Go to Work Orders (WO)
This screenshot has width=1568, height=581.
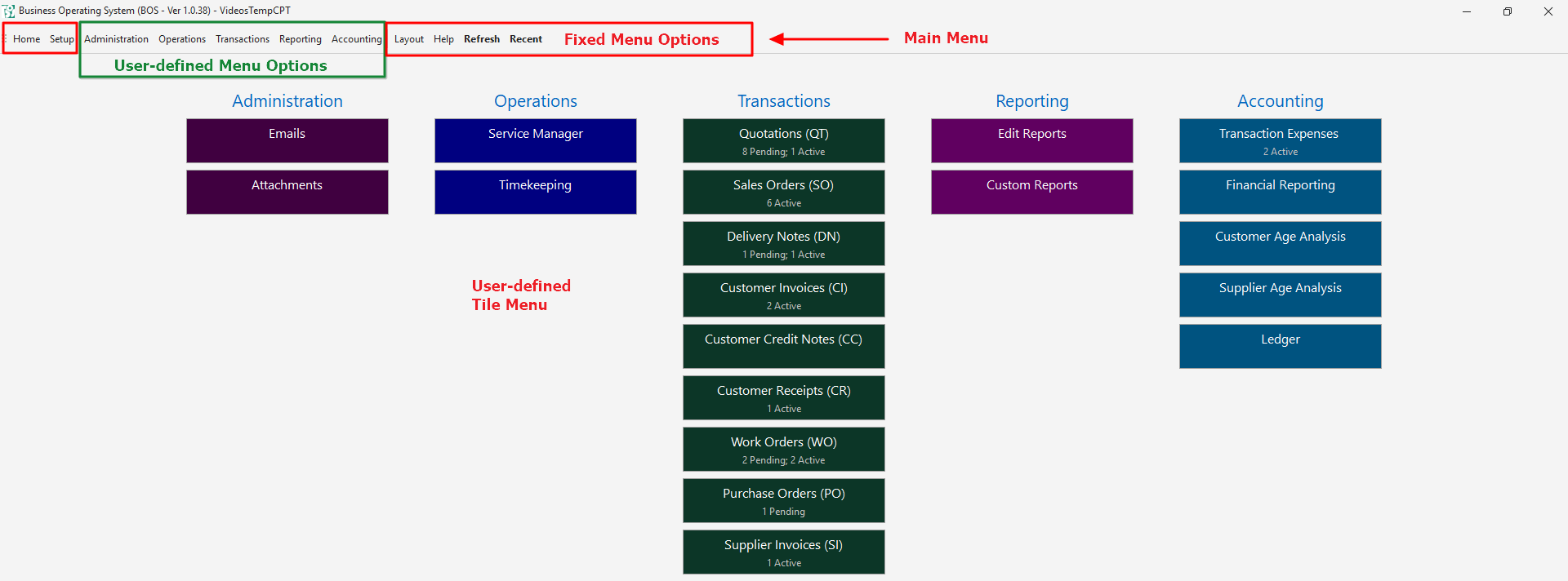point(783,449)
